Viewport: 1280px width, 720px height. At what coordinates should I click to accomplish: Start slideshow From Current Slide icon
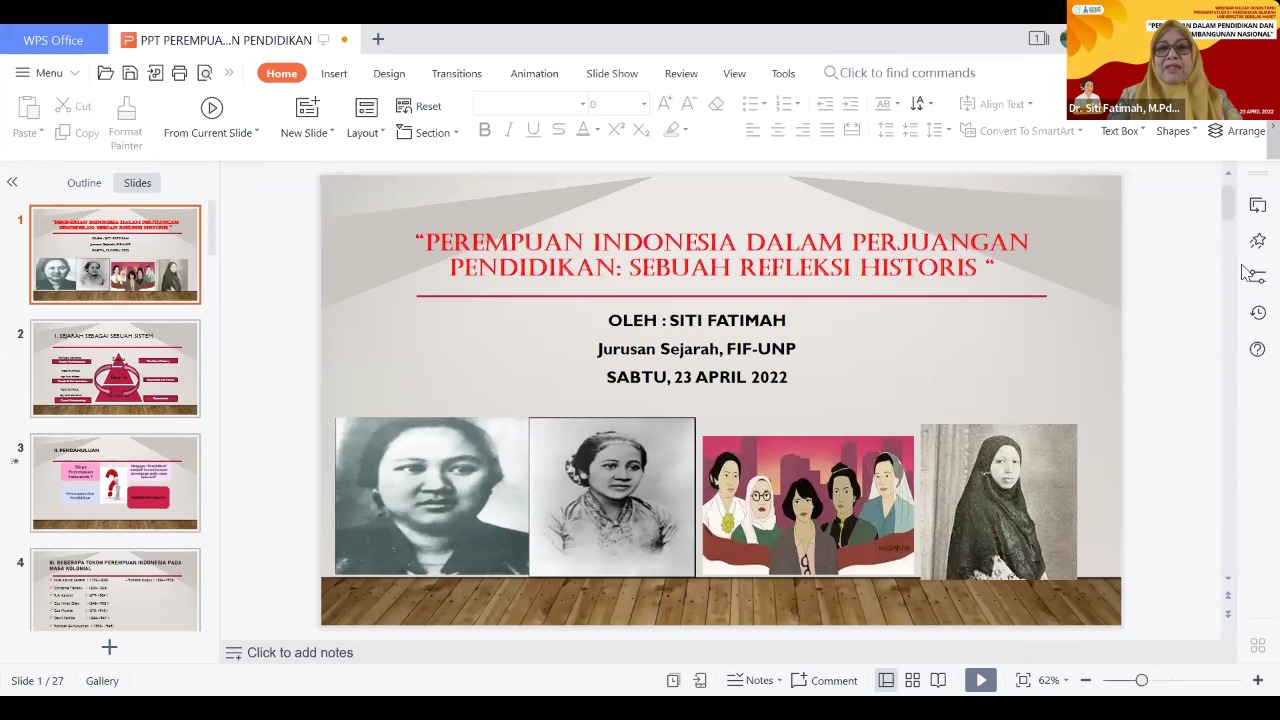pos(211,108)
